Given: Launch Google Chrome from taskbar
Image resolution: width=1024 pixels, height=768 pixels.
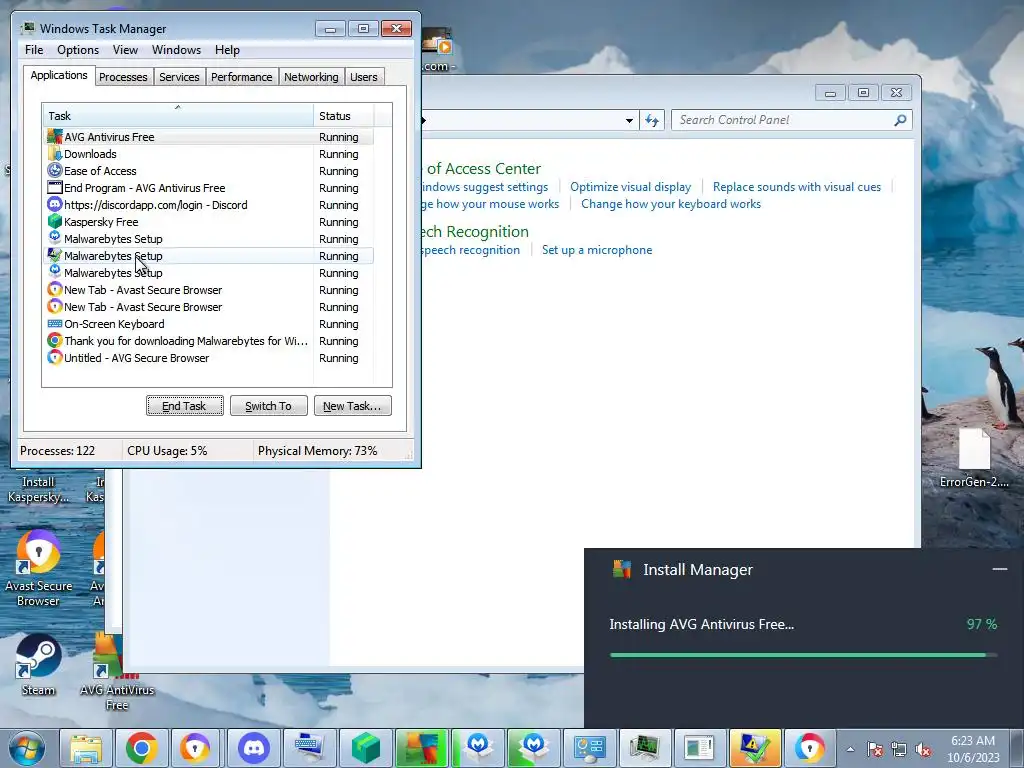Looking at the screenshot, I should click(x=142, y=748).
